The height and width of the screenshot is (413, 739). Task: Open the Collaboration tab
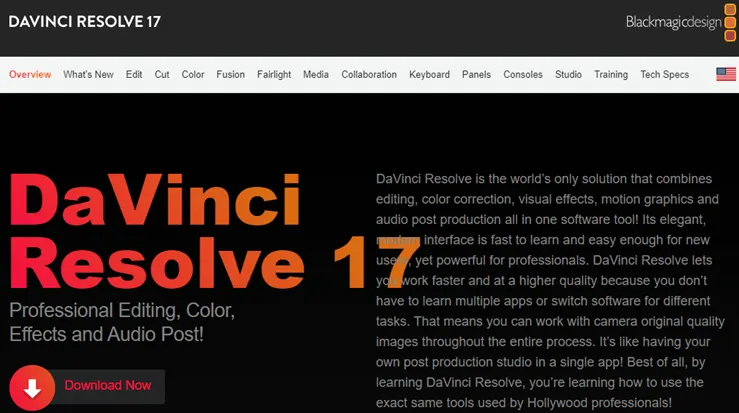click(x=369, y=74)
